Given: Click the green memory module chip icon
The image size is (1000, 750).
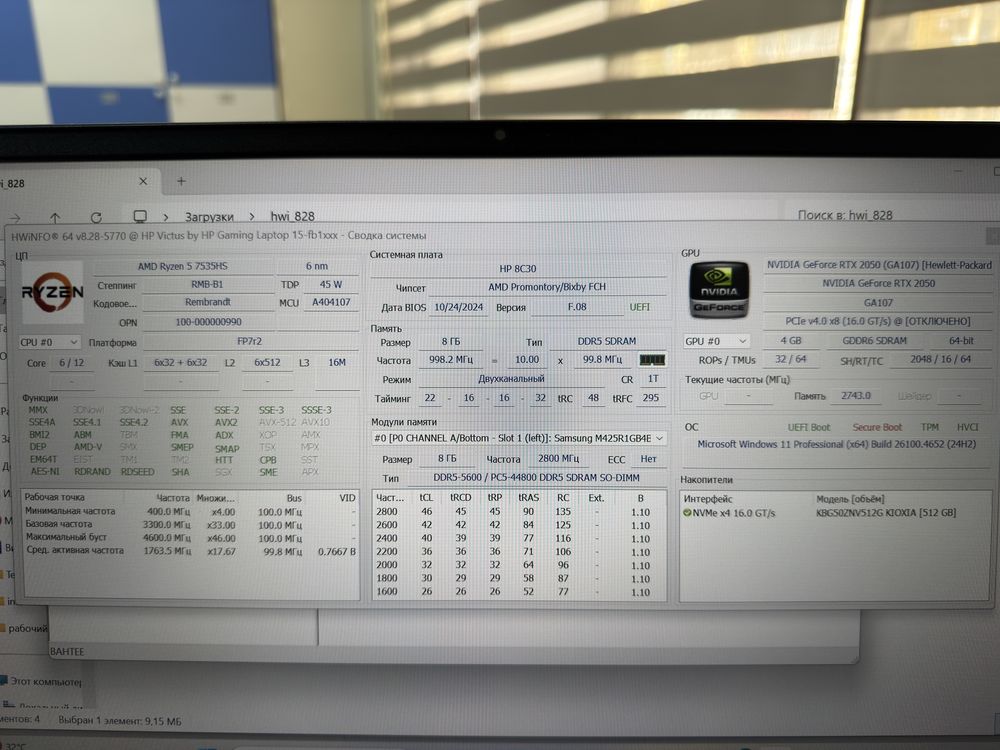Looking at the screenshot, I should [x=652, y=360].
